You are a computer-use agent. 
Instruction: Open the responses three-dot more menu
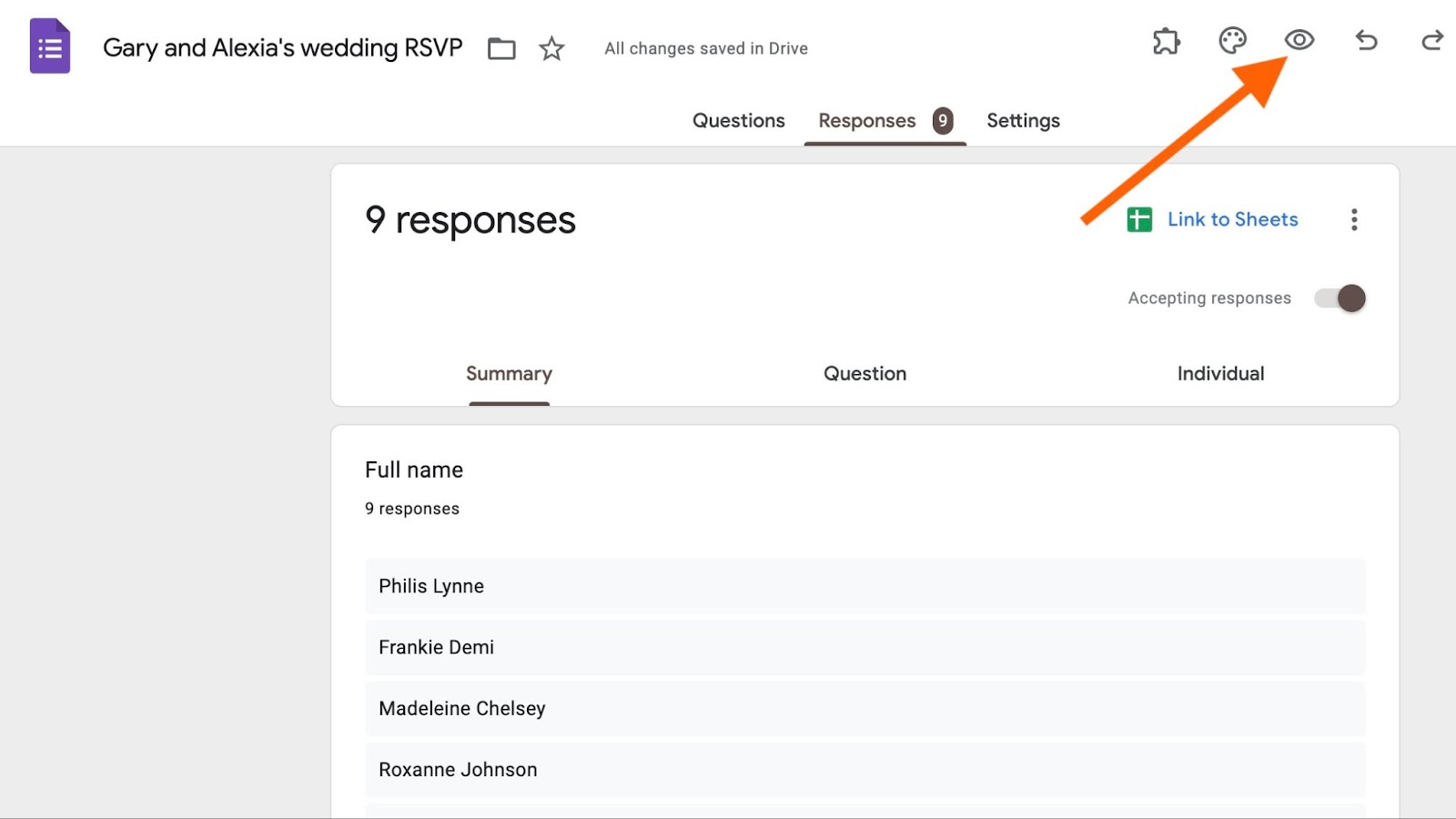[1354, 219]
